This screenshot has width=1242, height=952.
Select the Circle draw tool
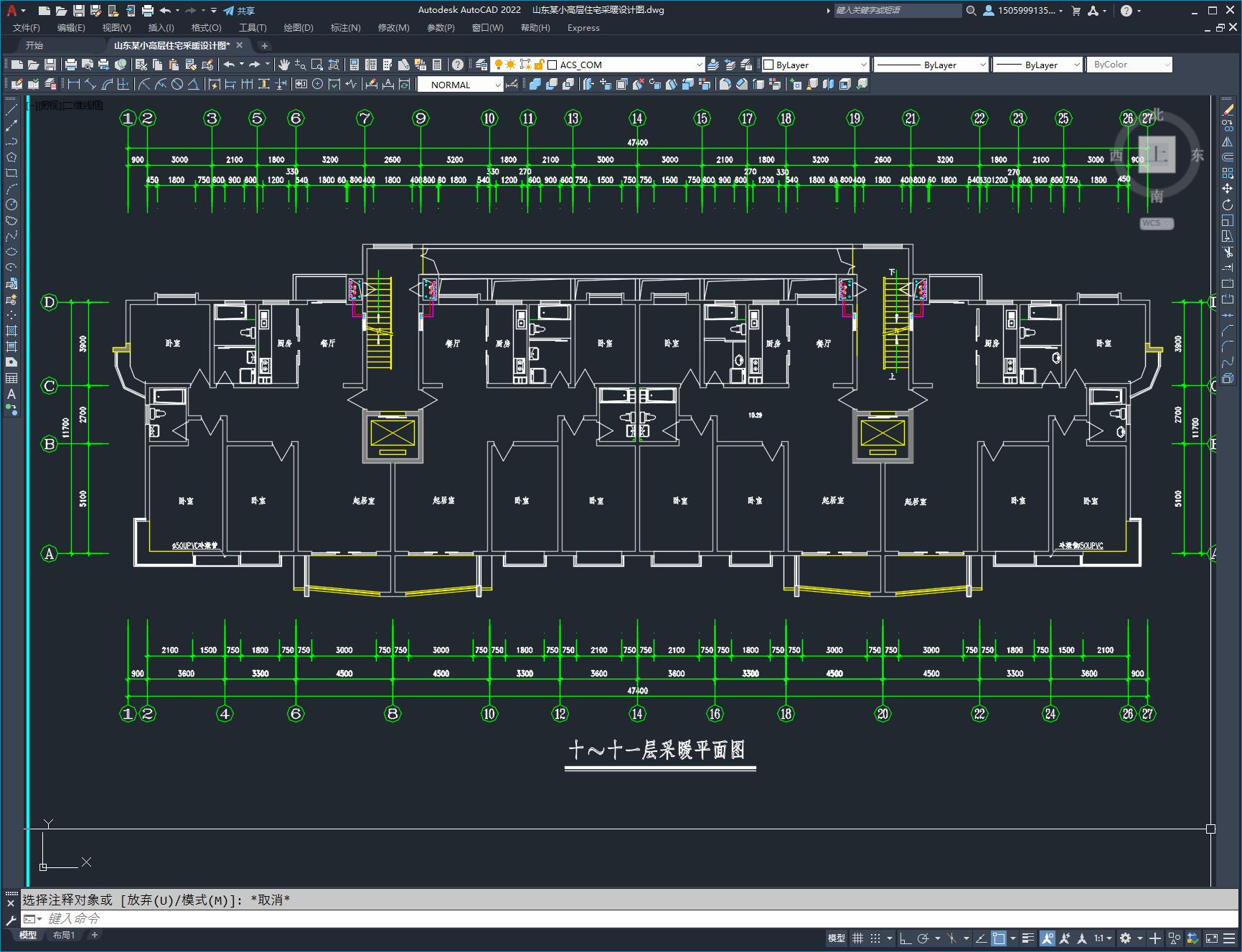(11, 204)
